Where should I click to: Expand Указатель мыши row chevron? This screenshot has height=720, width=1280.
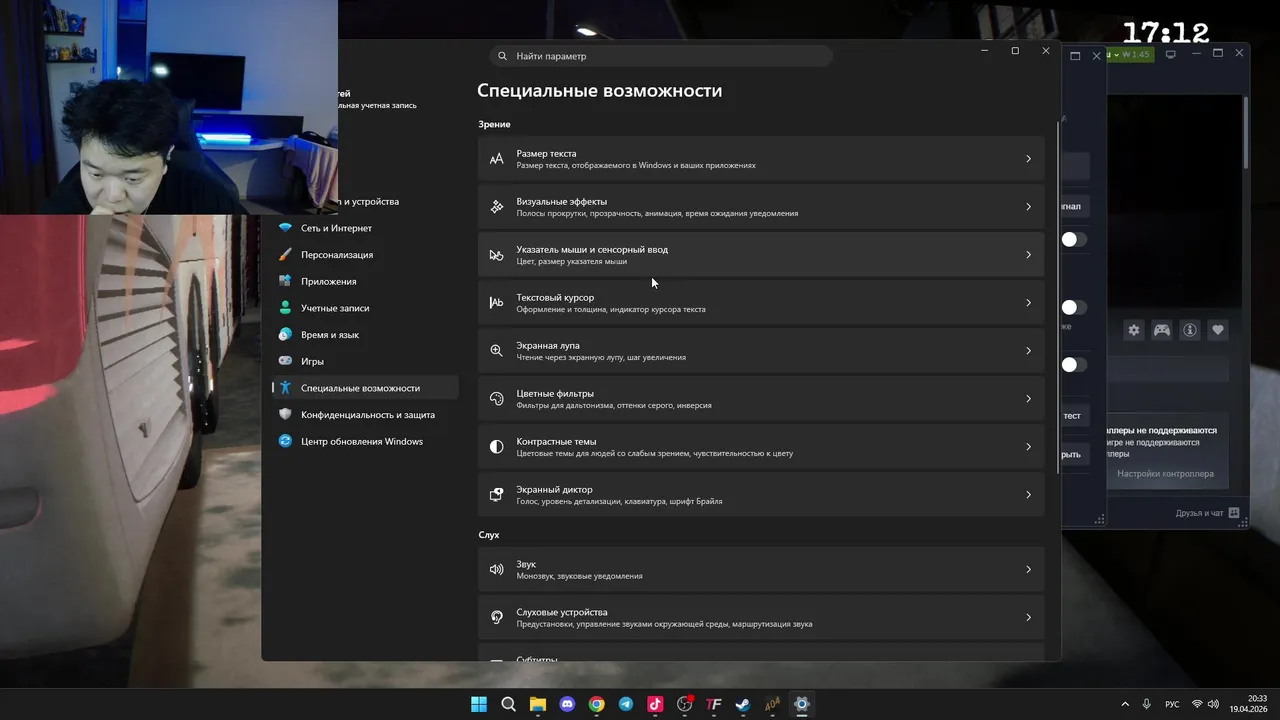pyautogui.click(x=1028, y=255)
